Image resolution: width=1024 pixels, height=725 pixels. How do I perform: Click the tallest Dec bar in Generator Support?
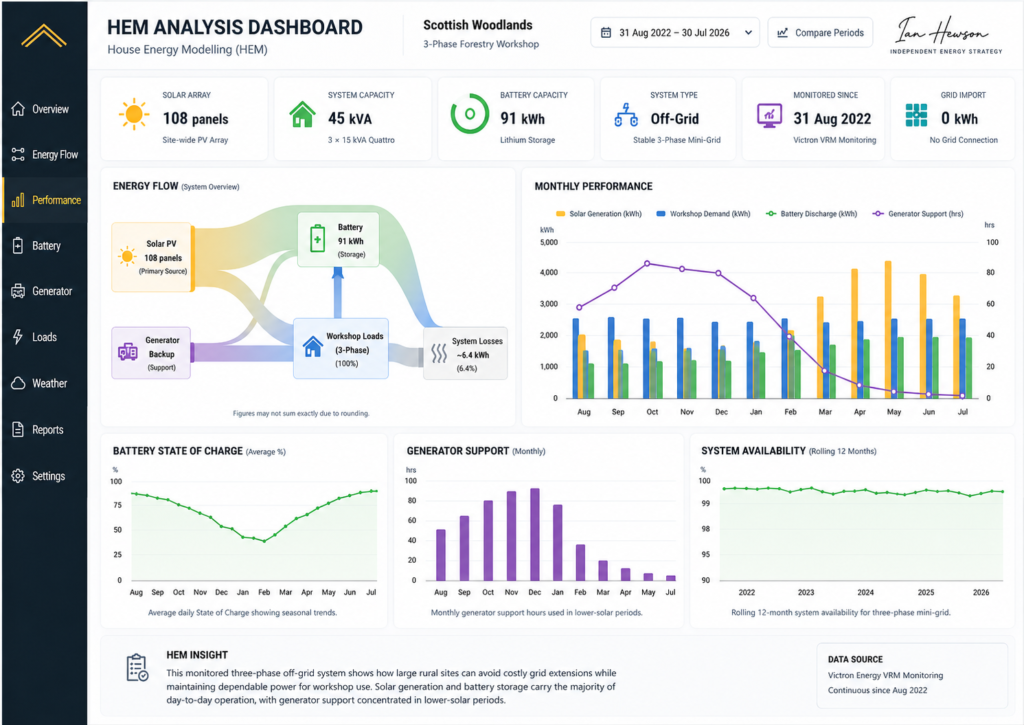pyautogui.click(x=535, y=534)
